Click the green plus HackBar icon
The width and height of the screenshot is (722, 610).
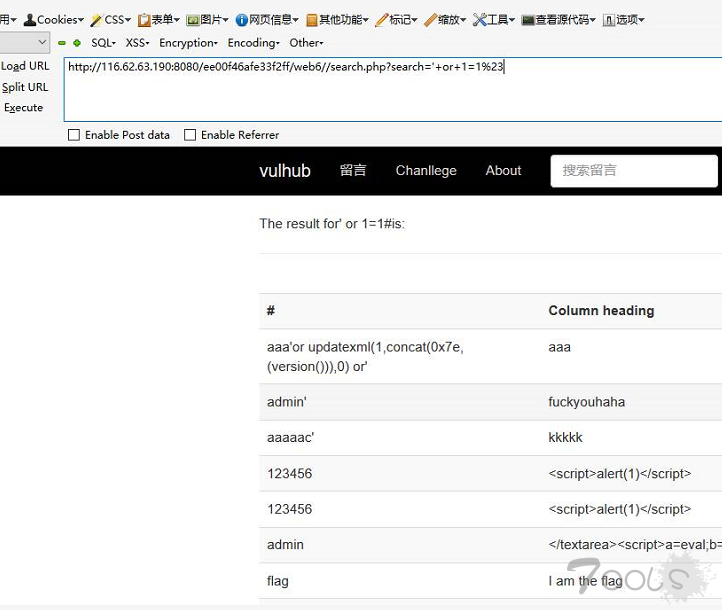77,43
